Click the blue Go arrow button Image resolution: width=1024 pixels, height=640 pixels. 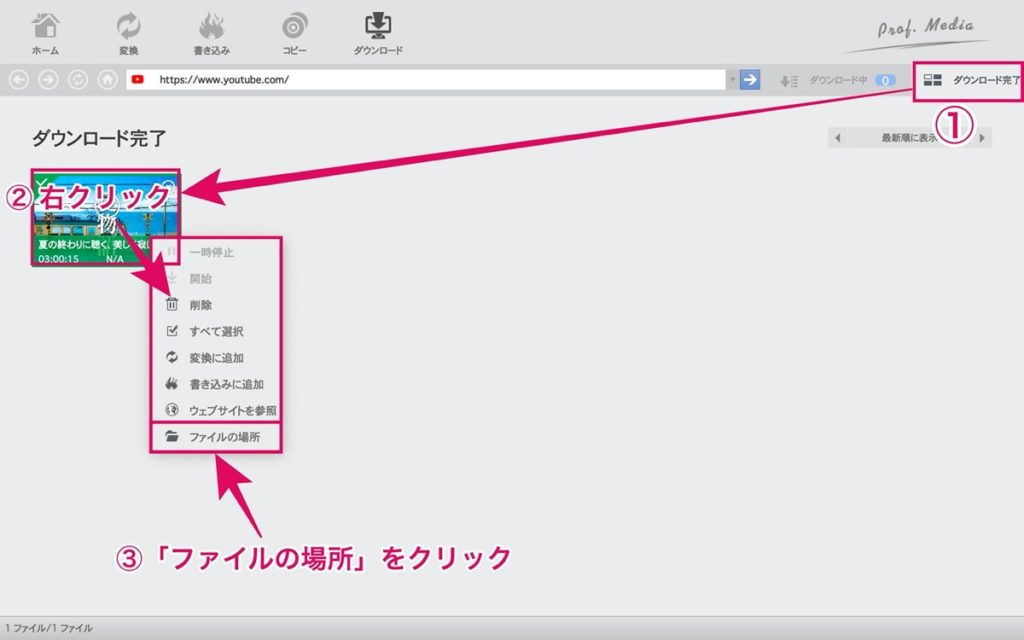click(x=750, y=80)
